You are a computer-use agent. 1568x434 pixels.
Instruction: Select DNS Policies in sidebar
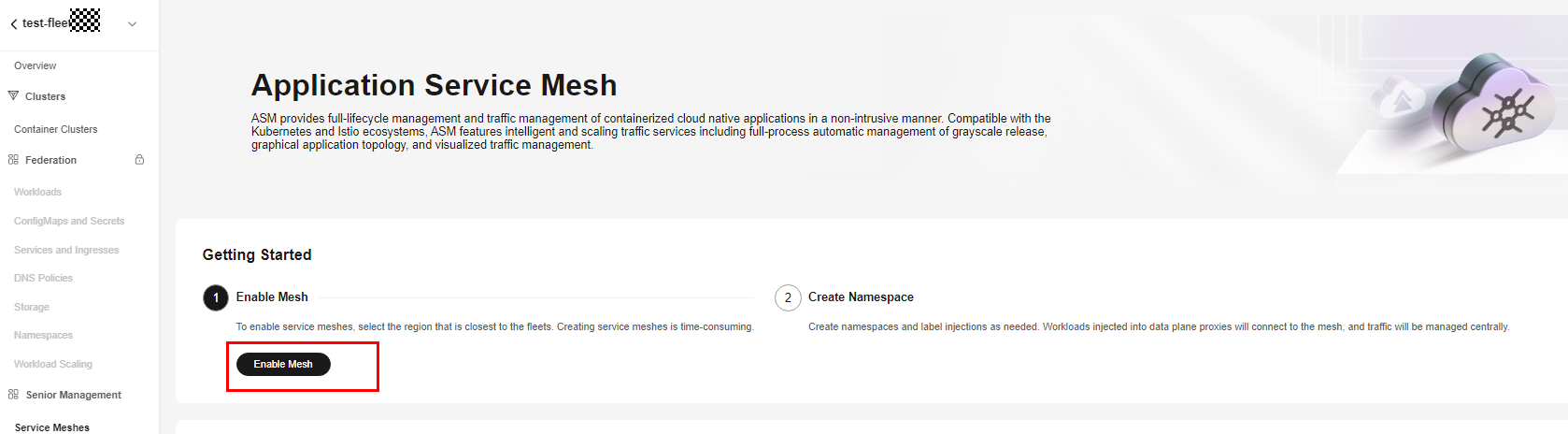[x=43, y=278]
